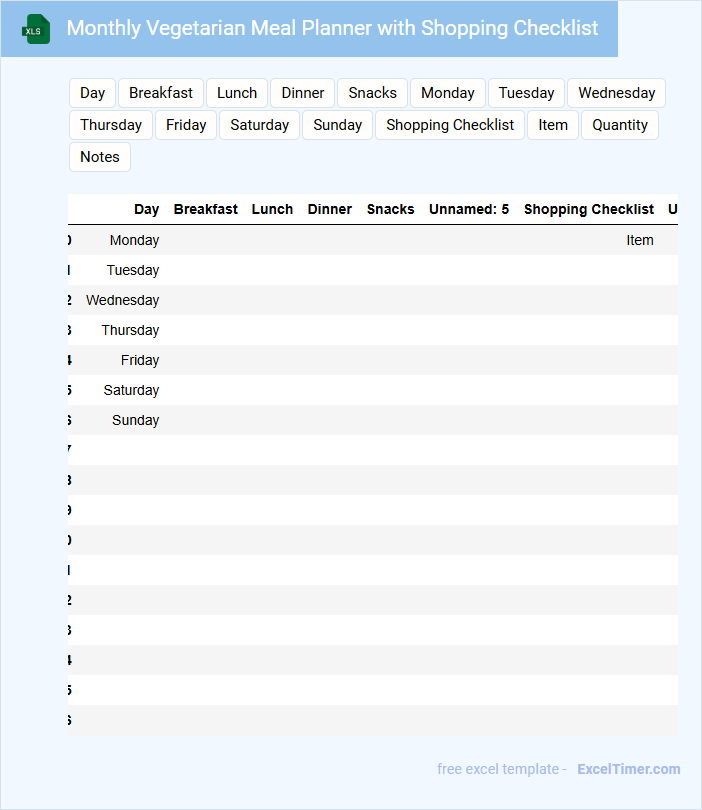Choose the Quantity tag button
Screen dimensions: 702x810
click(620, 125)
